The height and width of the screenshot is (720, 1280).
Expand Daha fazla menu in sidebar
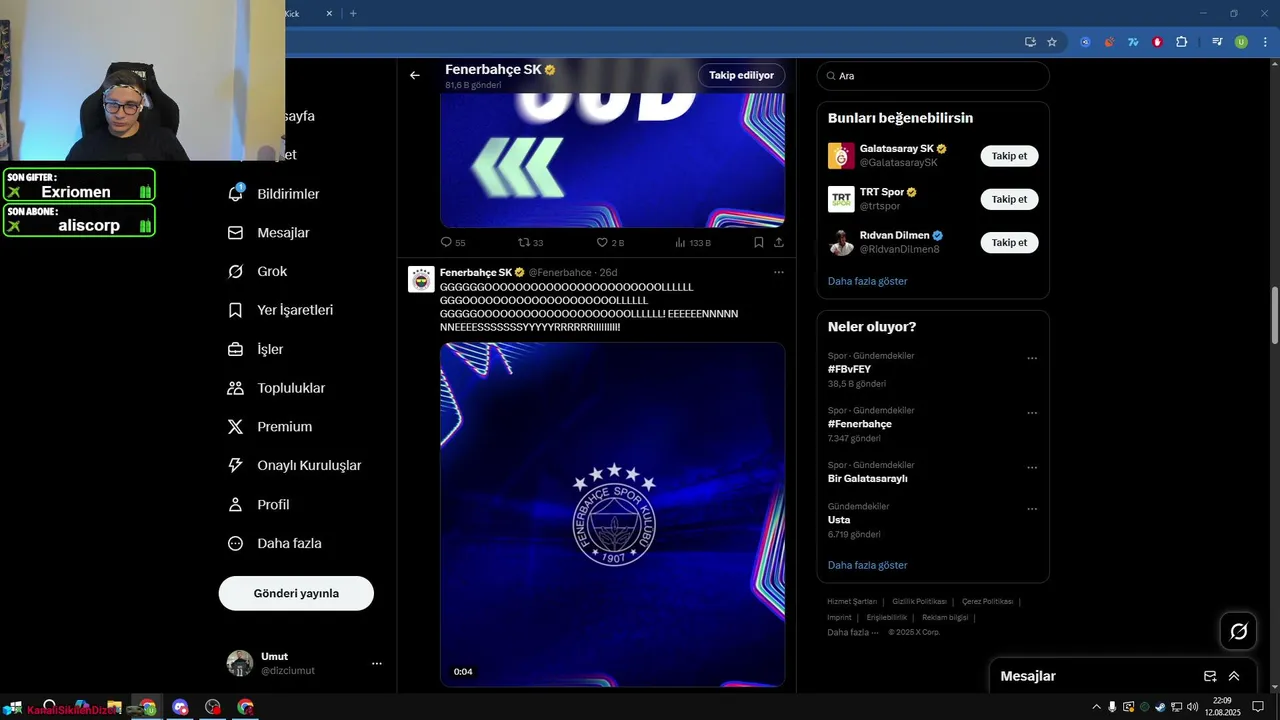click(x=275, y=543)
